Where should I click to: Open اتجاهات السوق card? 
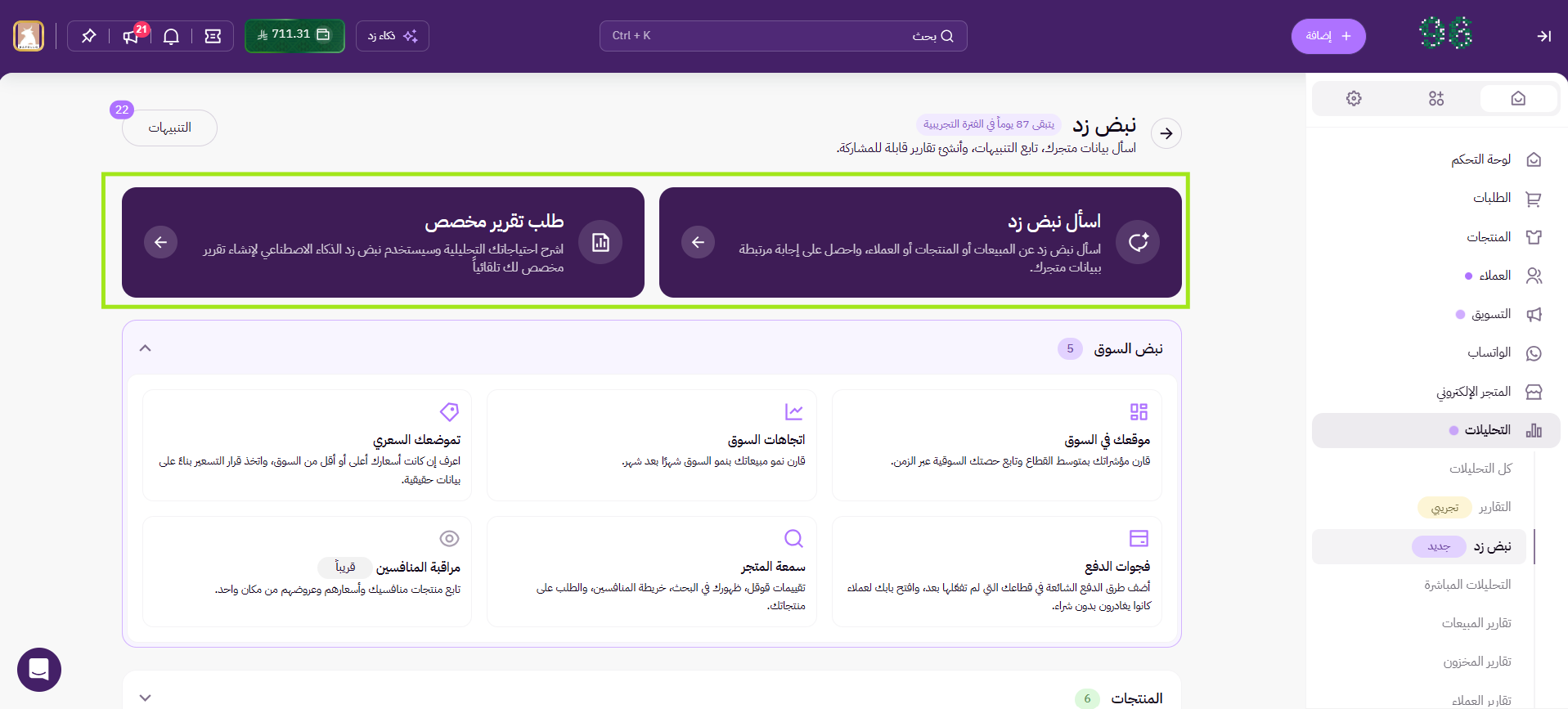click(x=652, y=445)
